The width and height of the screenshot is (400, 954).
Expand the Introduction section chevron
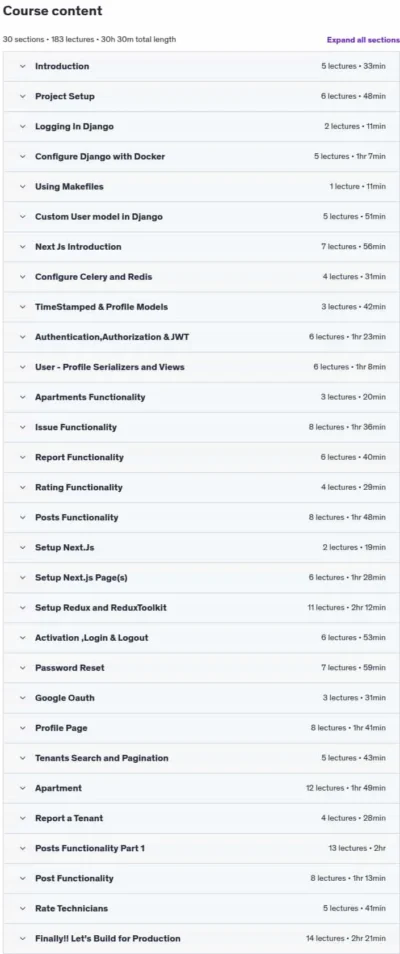tap(23, 66)
